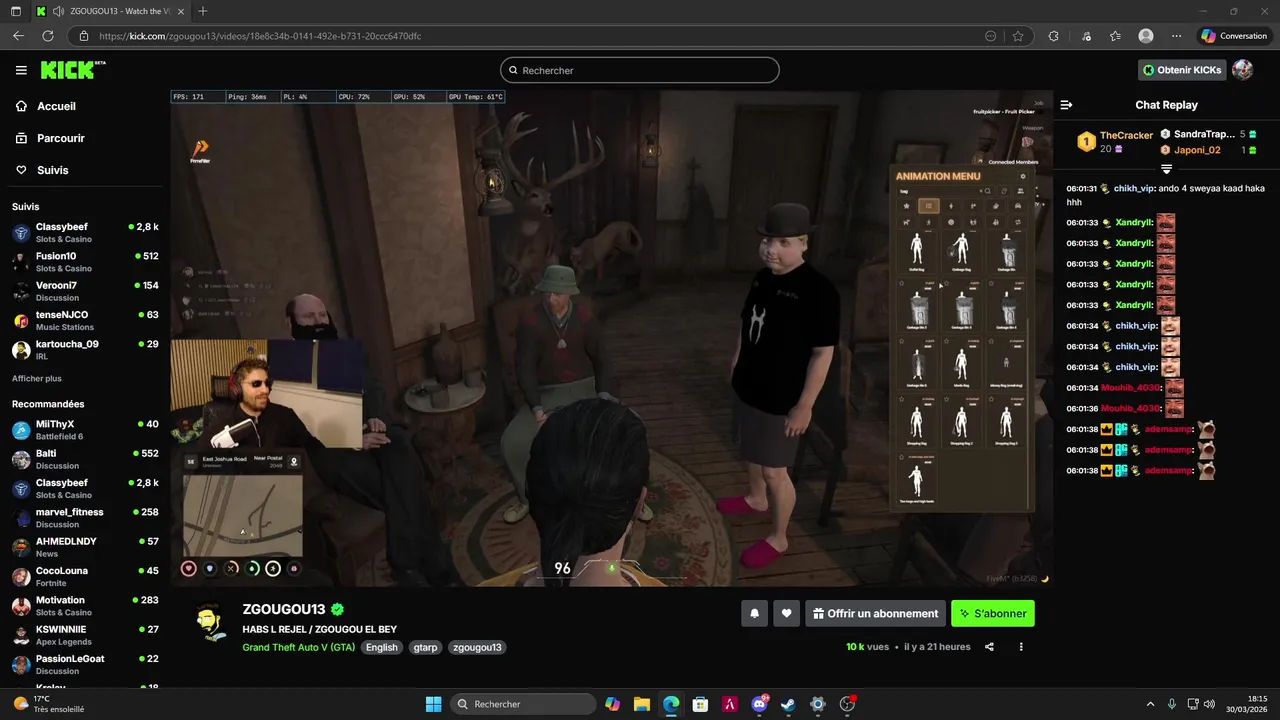Click the taskbar Rechercher search box
This screenshot has width=1280, height=720.
(x=521, y=704)
